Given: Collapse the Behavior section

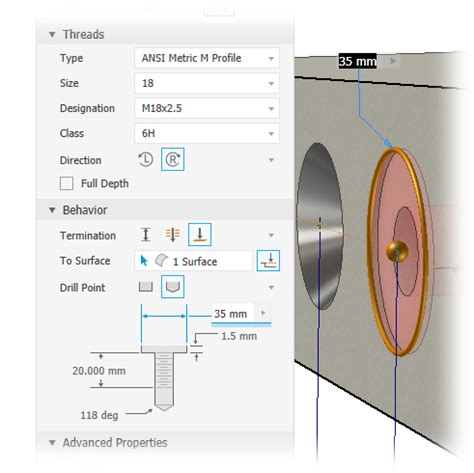Looking at the screenshot, I should tap(52, 210).
